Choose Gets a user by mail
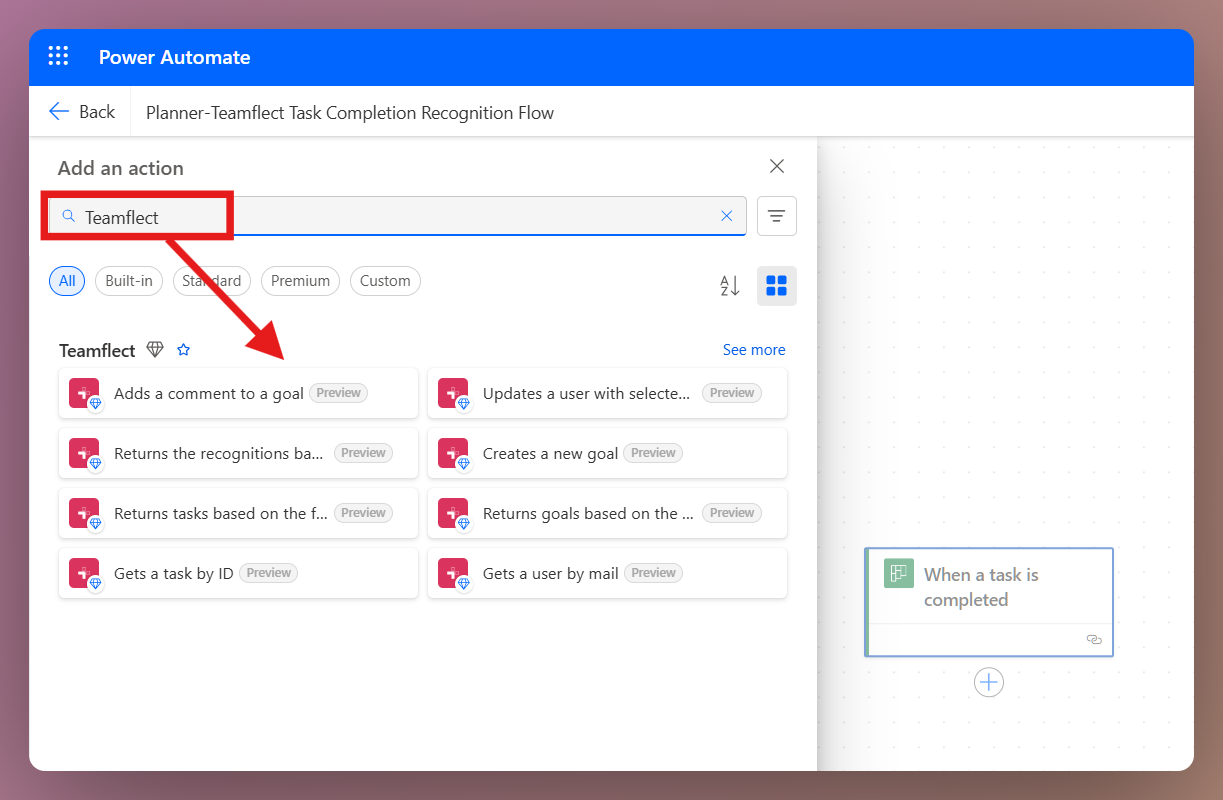1223x800 pixels. pos(607,573)
